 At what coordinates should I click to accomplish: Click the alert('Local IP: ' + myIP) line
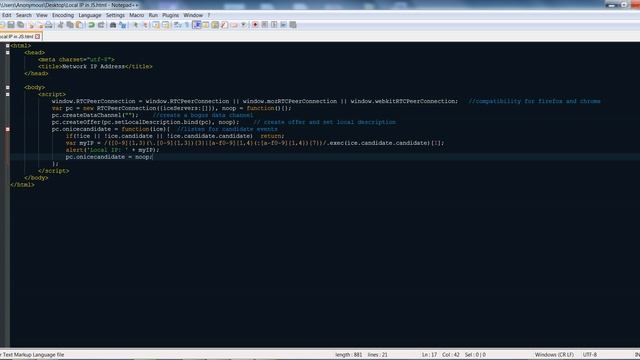point(112,150)
